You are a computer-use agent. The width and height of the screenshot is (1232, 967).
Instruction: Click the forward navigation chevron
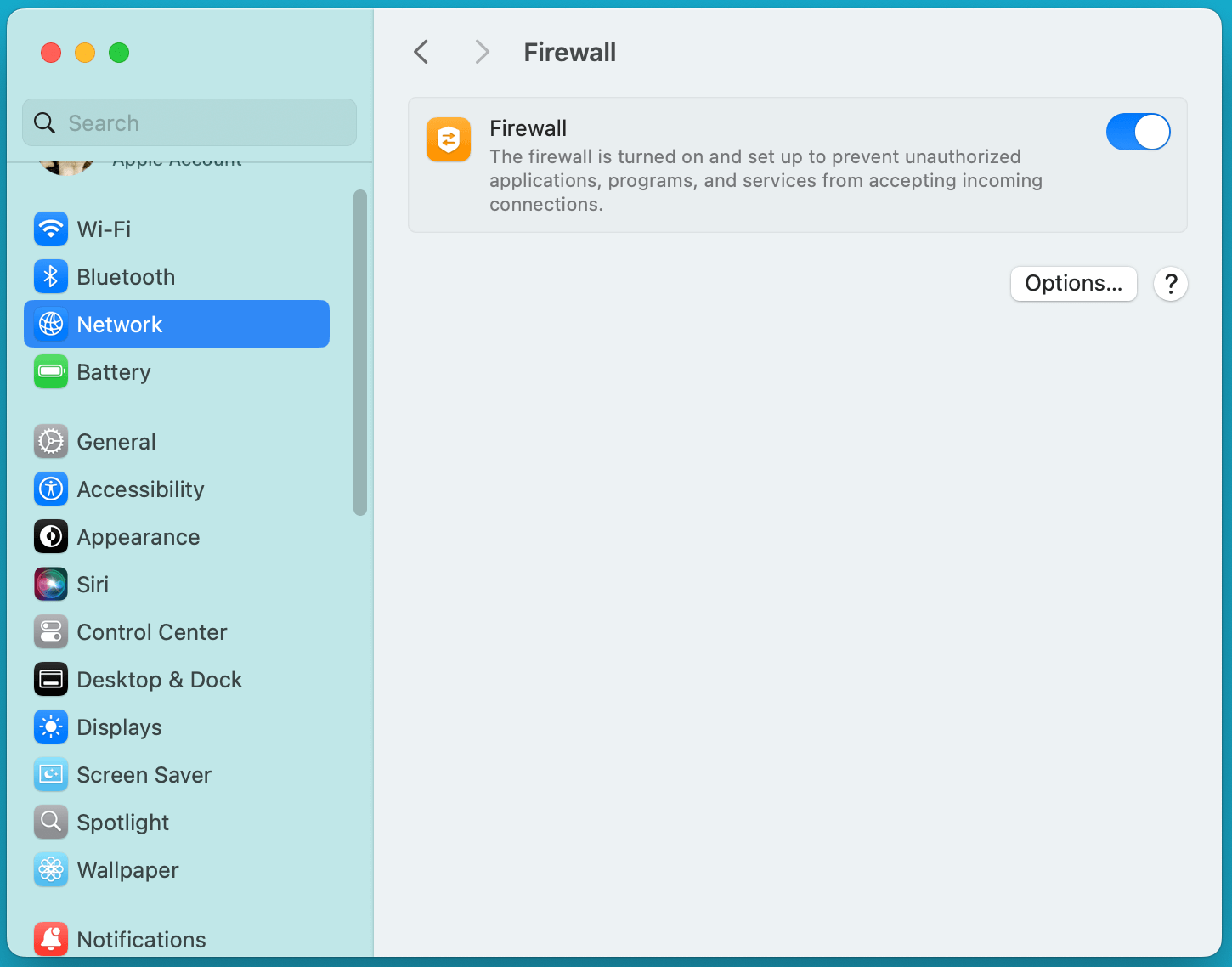tap(482, 52)
